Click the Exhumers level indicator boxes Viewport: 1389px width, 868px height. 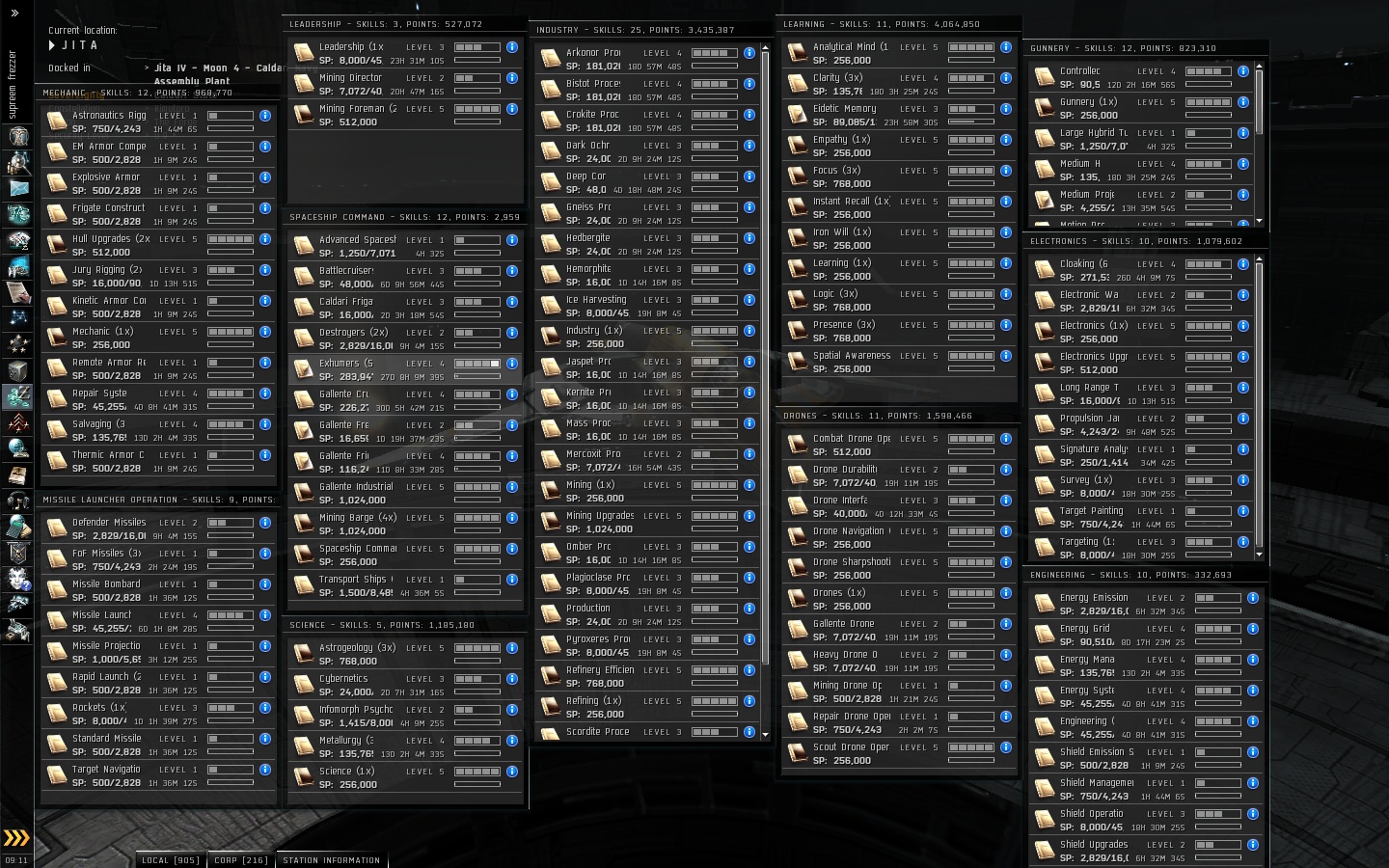pos(477,364)
